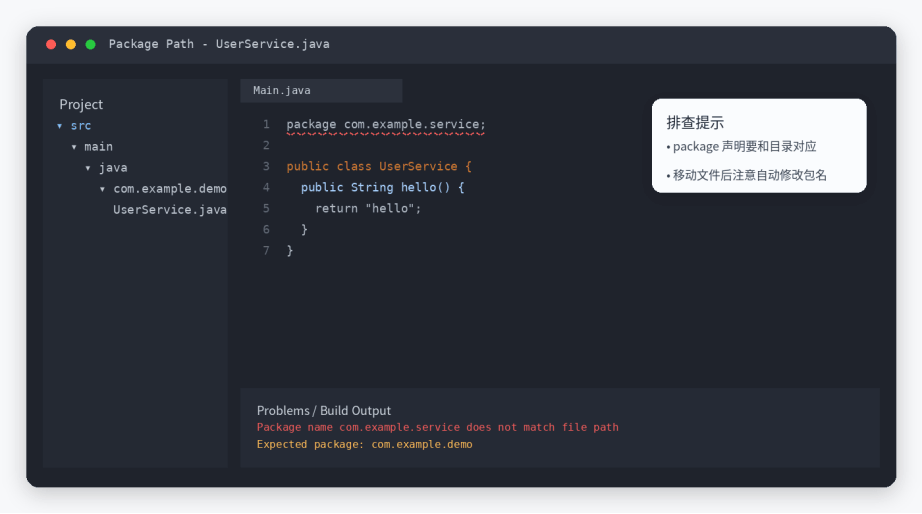This screenshot has width=922, height=514.
Task: Click the yellow minimize window button
Action: [x=71, y=45]
